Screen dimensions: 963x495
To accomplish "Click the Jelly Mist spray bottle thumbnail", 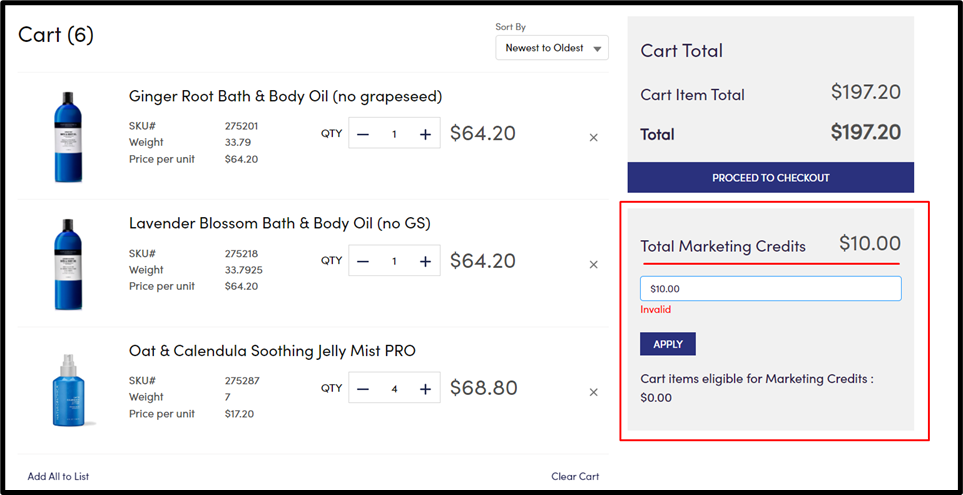I will click(x=68, y=390).
